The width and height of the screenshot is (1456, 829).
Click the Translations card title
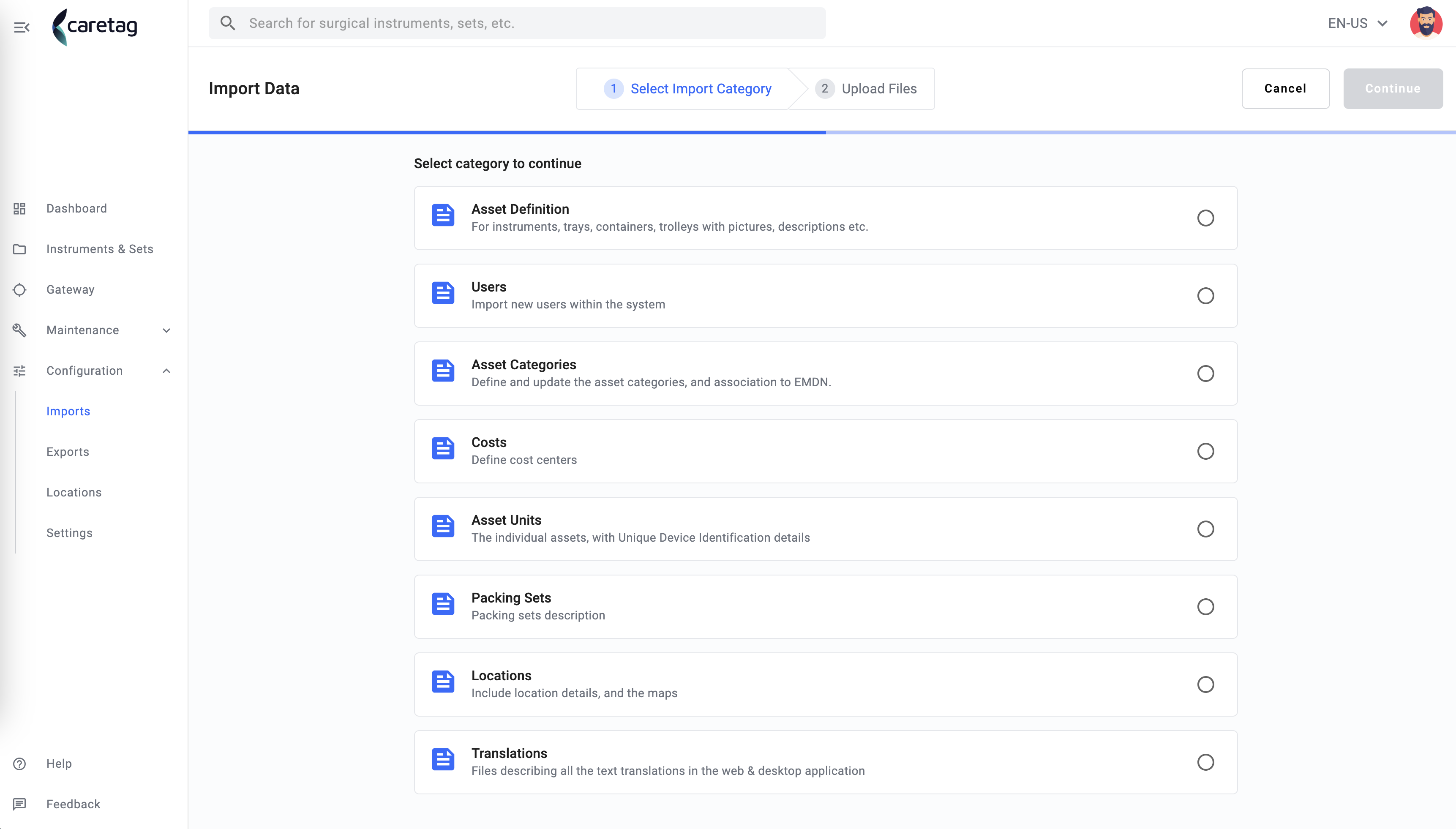pos(509,753)
